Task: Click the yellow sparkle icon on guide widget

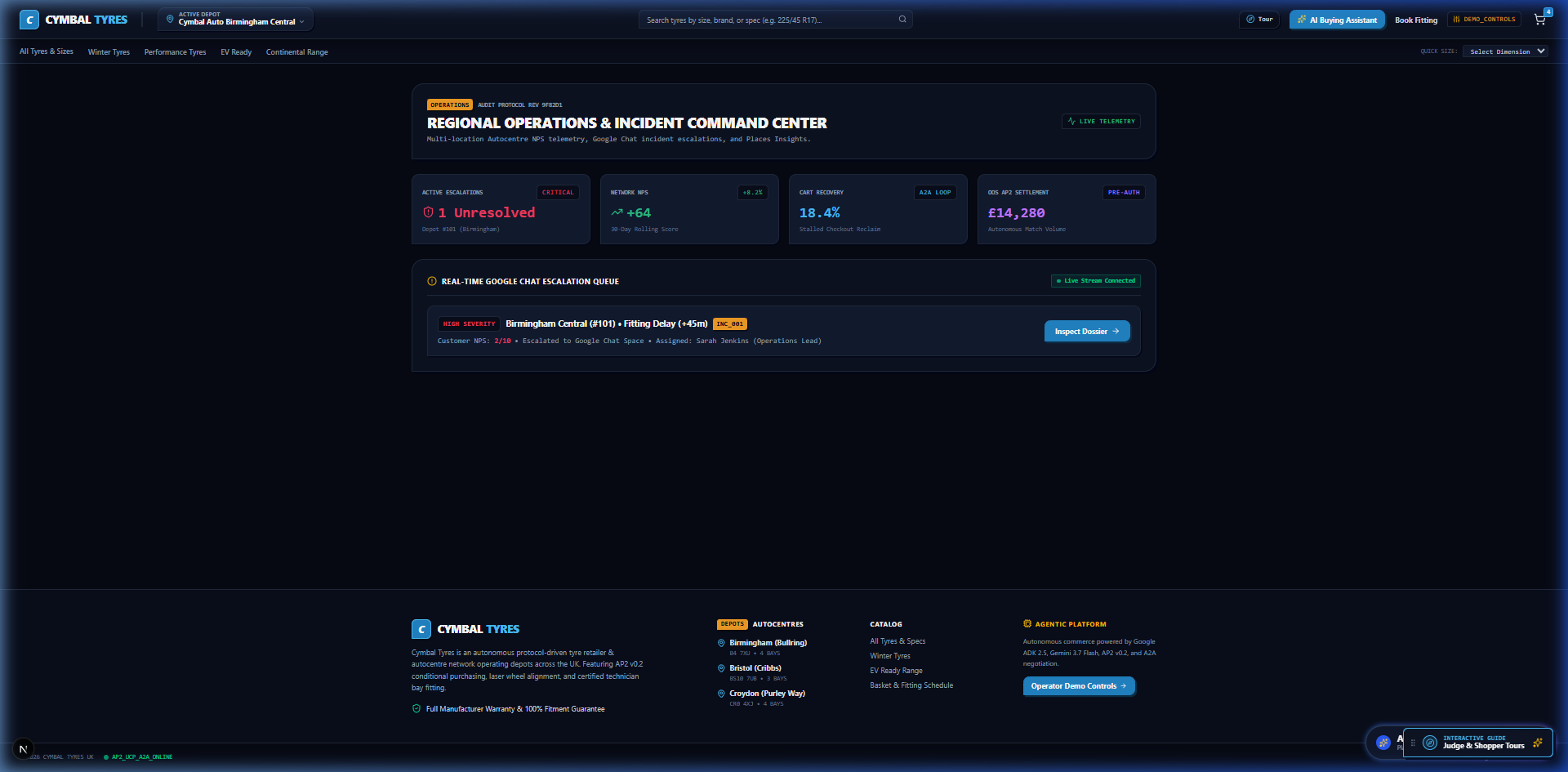Action: (x=1538, y=743)
